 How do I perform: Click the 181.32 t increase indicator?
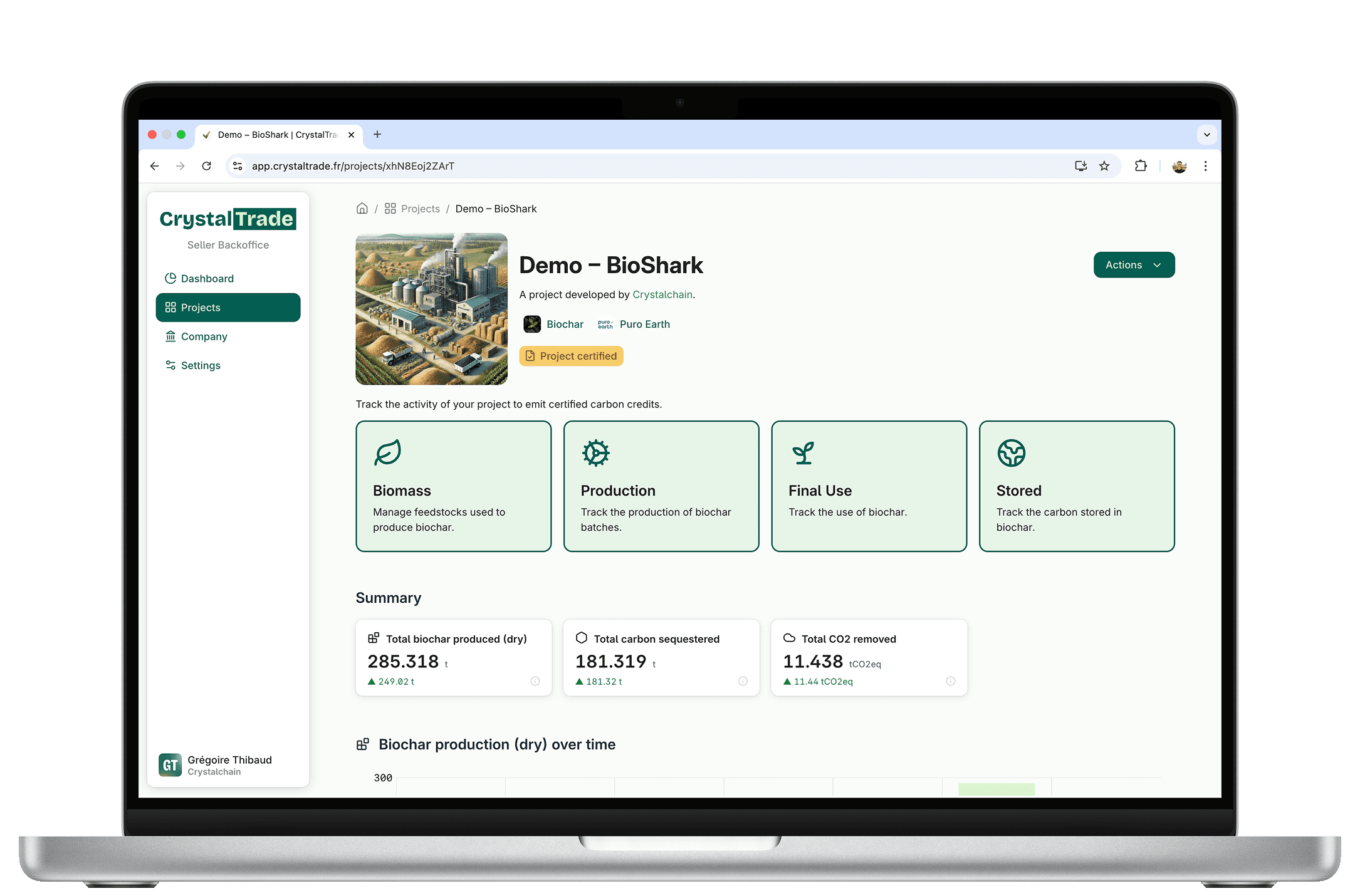(599, 682)
